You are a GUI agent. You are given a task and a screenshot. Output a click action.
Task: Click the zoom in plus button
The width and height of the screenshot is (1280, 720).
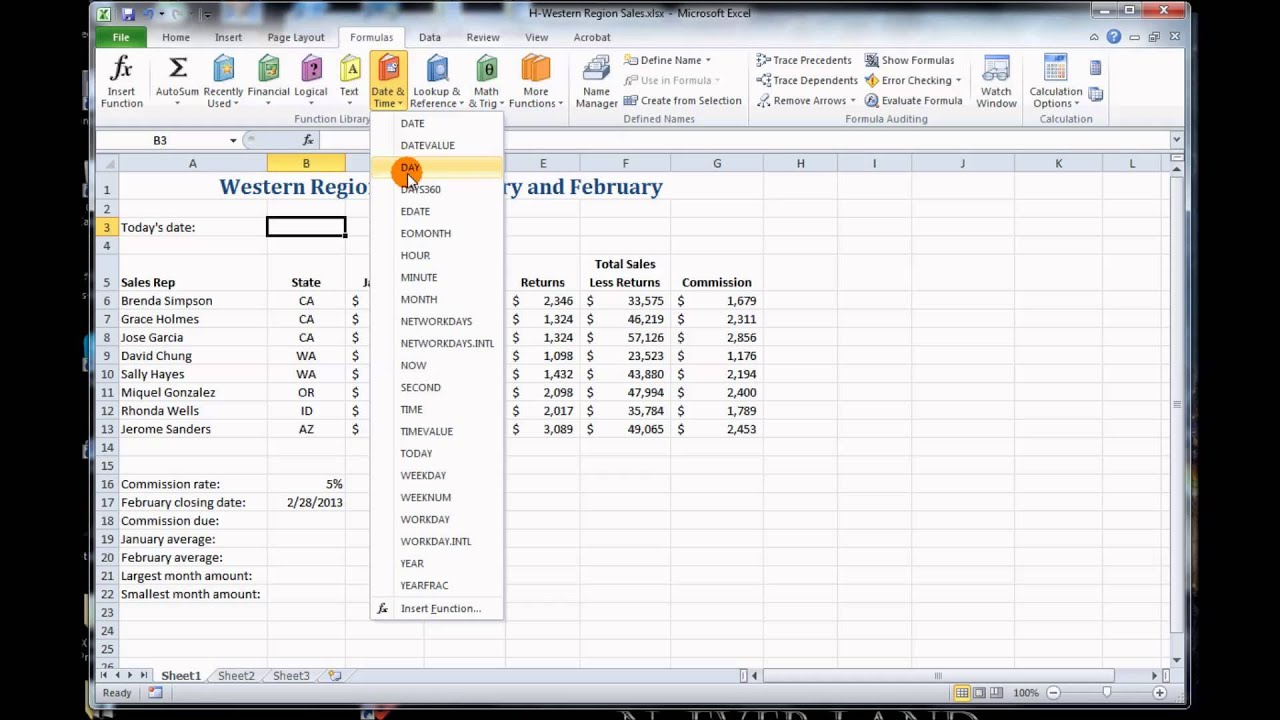1160,693
